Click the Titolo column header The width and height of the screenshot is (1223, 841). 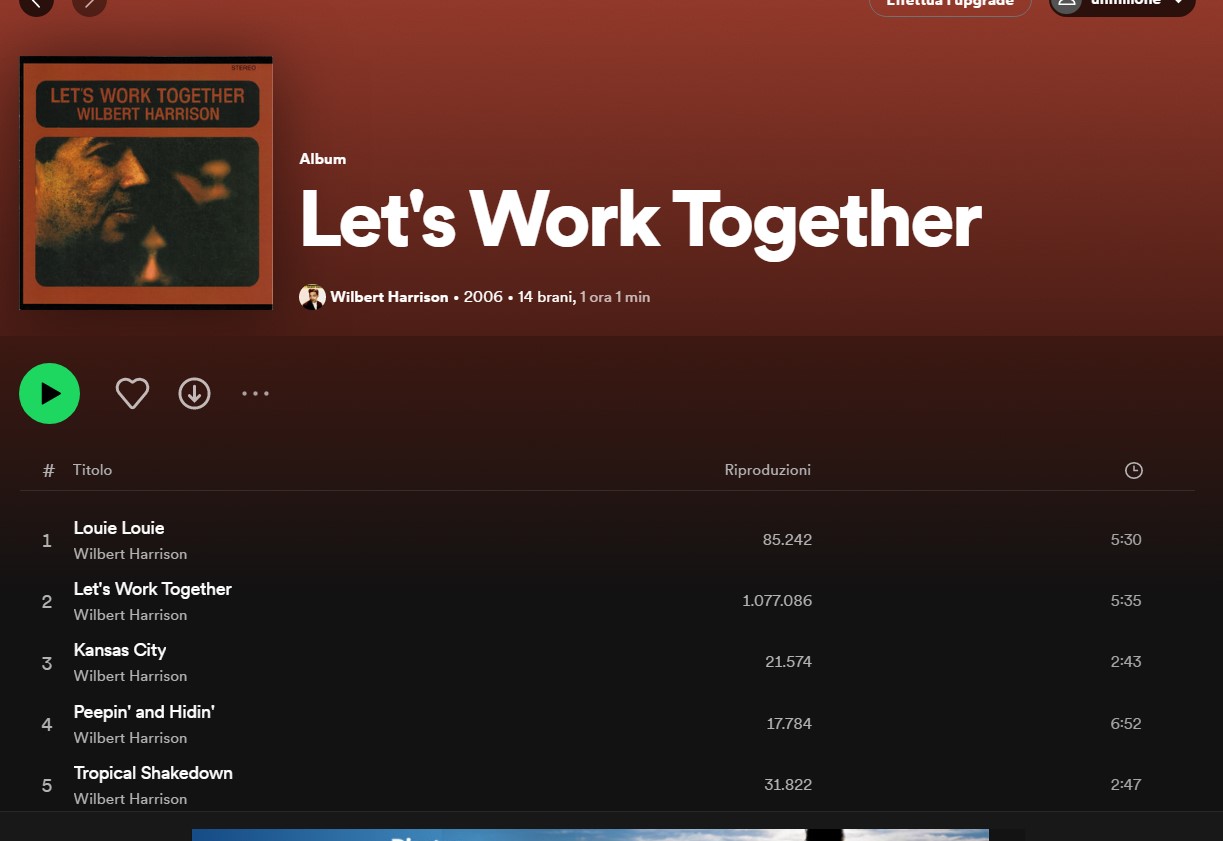pyautogui.click(x=92, y=470)
